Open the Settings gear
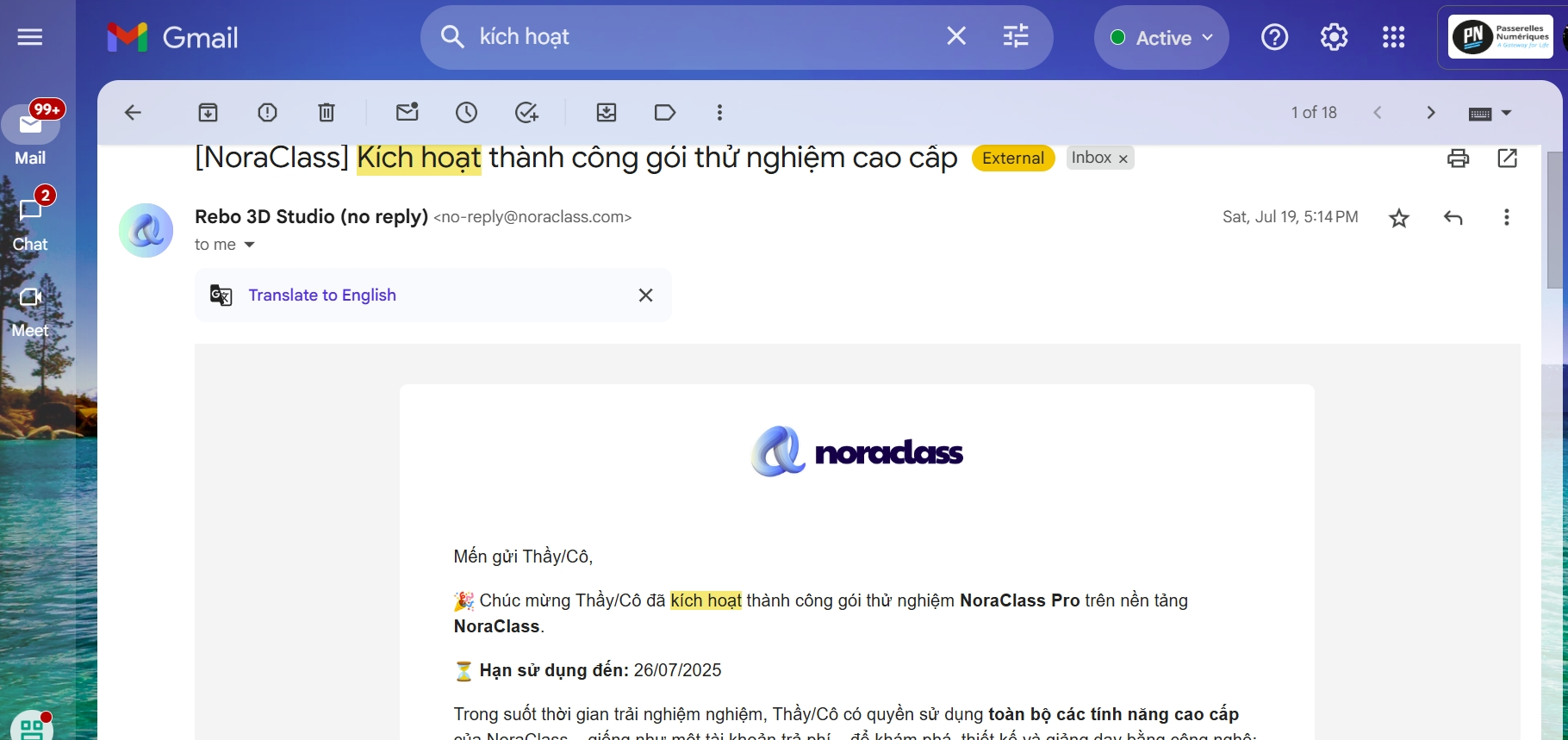Screen dimensions: 1568x740 1334,37
